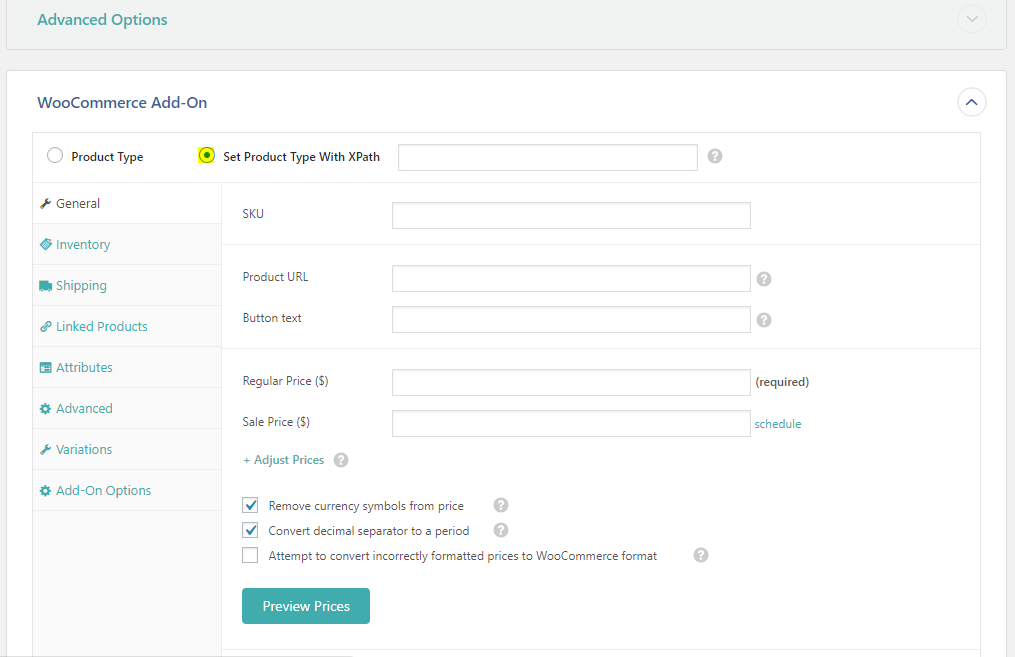Switch to the Advanced tab
1015x657 pixels.
(127, 408)
